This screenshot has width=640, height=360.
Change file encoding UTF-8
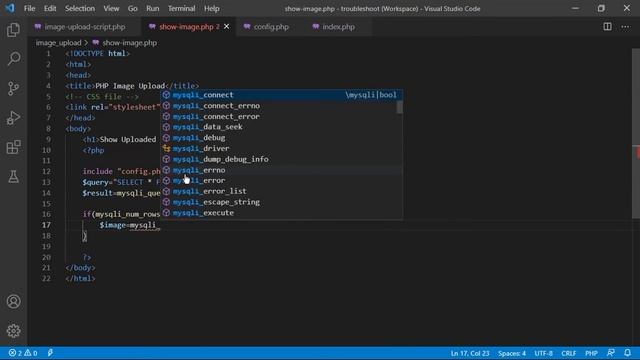(x=543, y=353)
